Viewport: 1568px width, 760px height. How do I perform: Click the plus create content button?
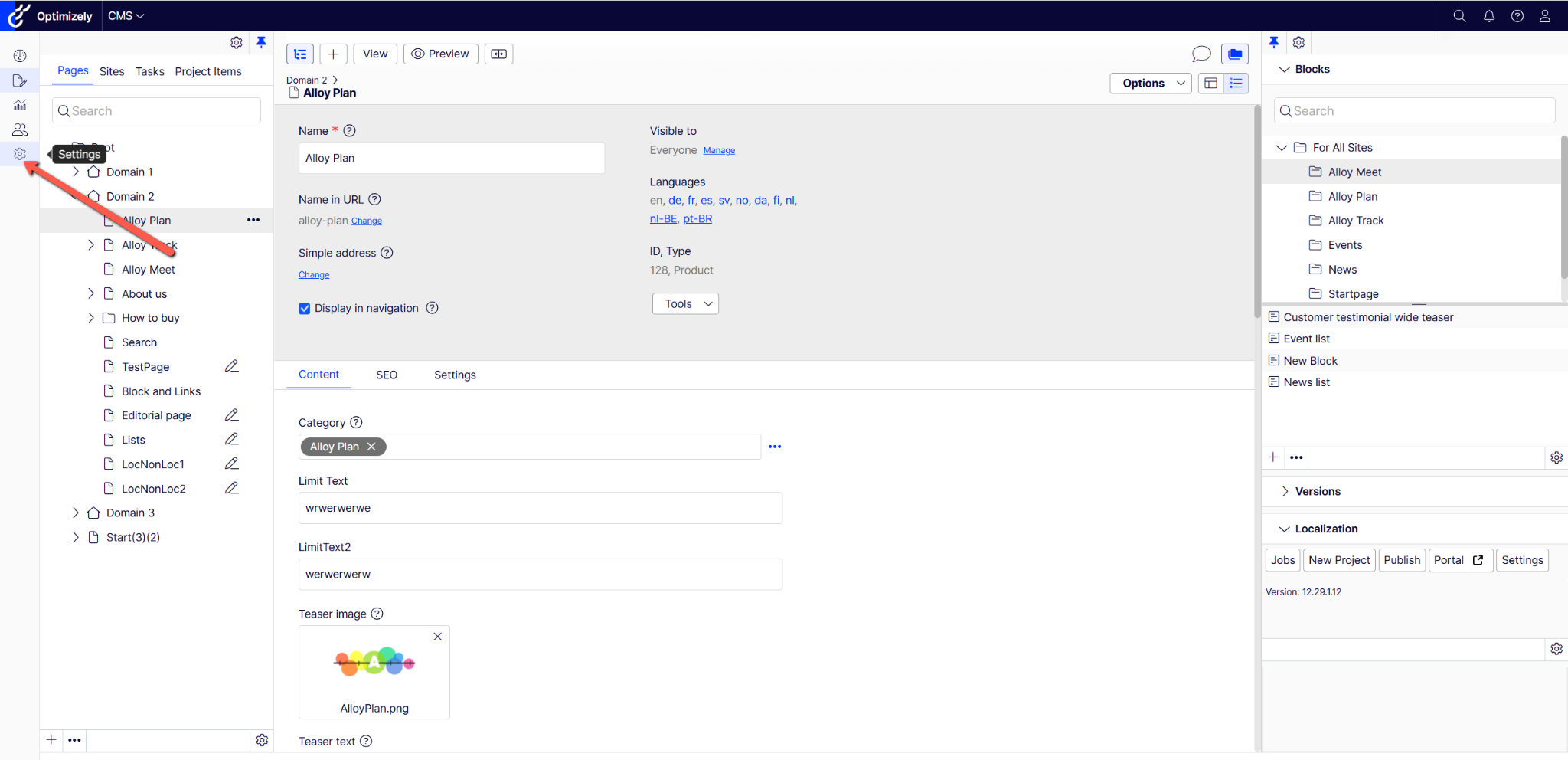[333, 54]
